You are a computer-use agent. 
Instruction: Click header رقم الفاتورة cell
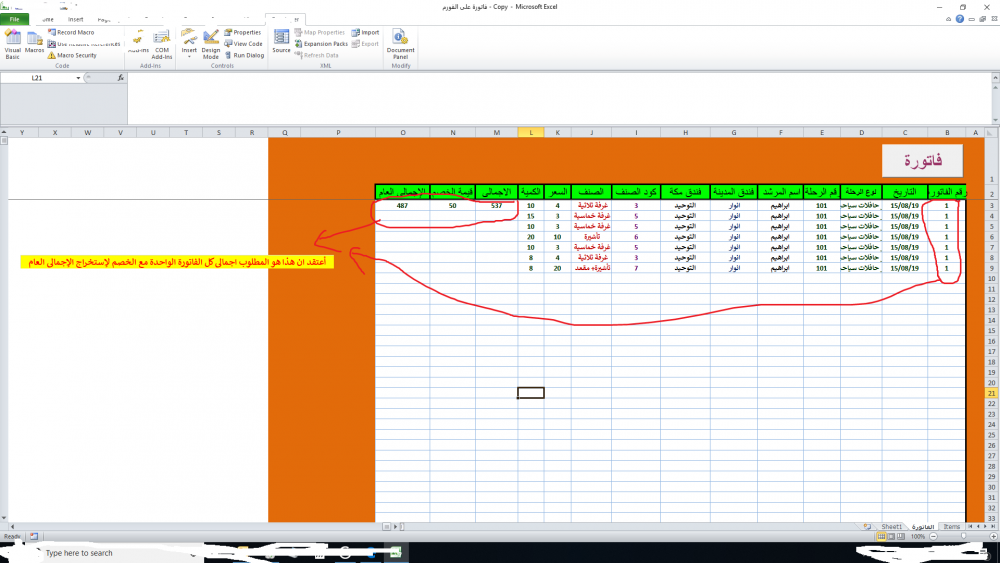(946, 192)
